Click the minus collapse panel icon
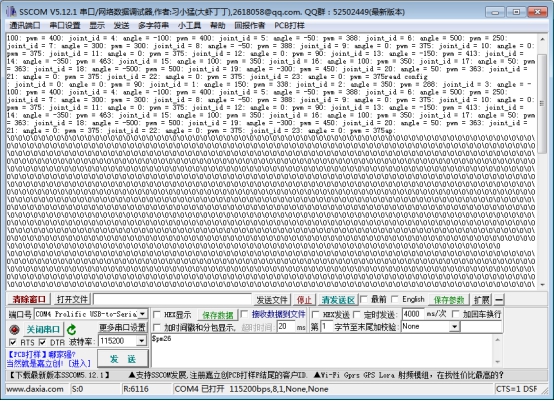This screenshot has width=554, height=401. [499, 300]
